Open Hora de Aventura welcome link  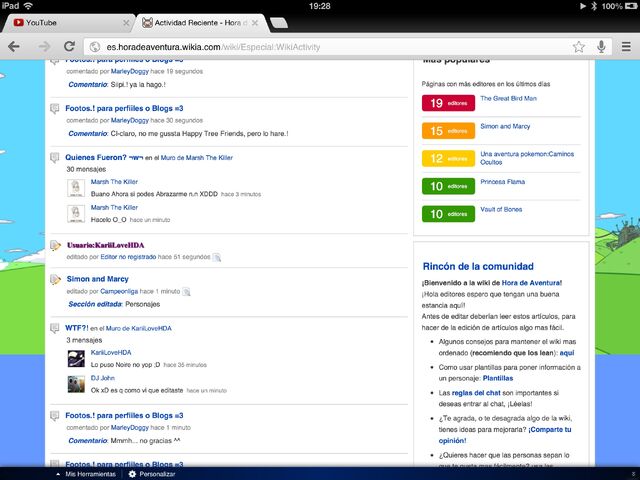(531, 283)
